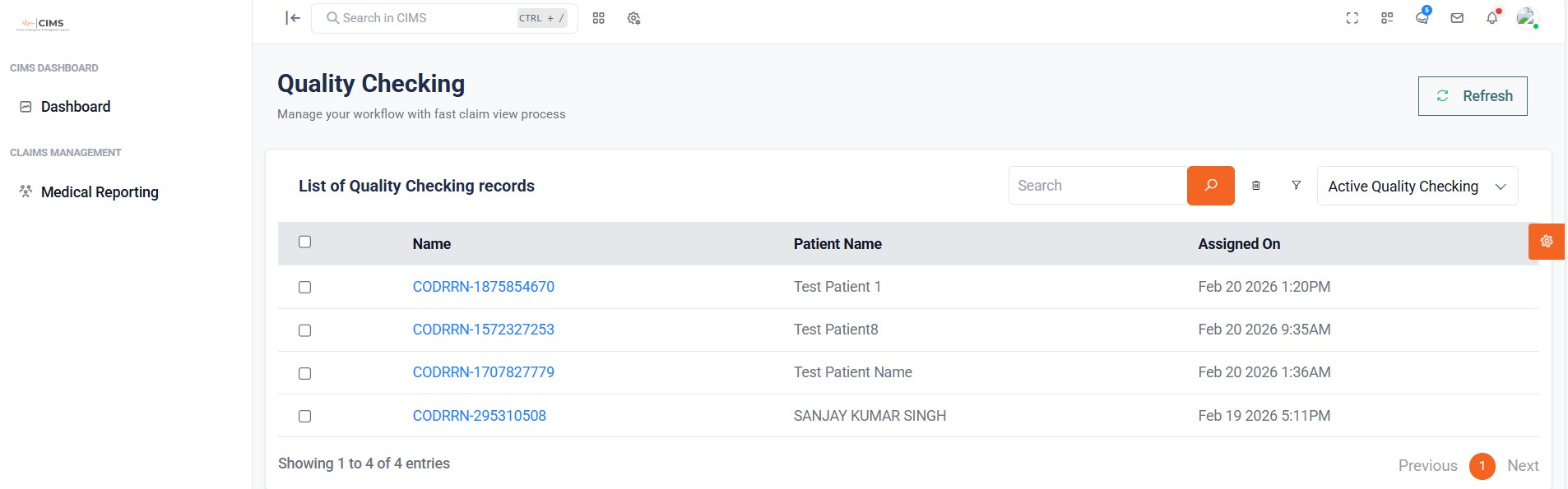Click the trash delete icon above the table
Viewport: 1568px width, 489px height.
coord(1256,186)
